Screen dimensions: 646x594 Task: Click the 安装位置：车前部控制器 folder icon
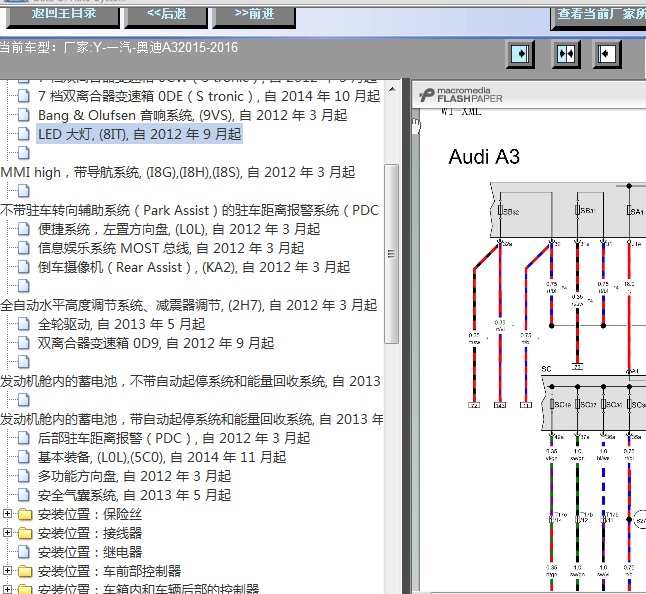[25, 571]
